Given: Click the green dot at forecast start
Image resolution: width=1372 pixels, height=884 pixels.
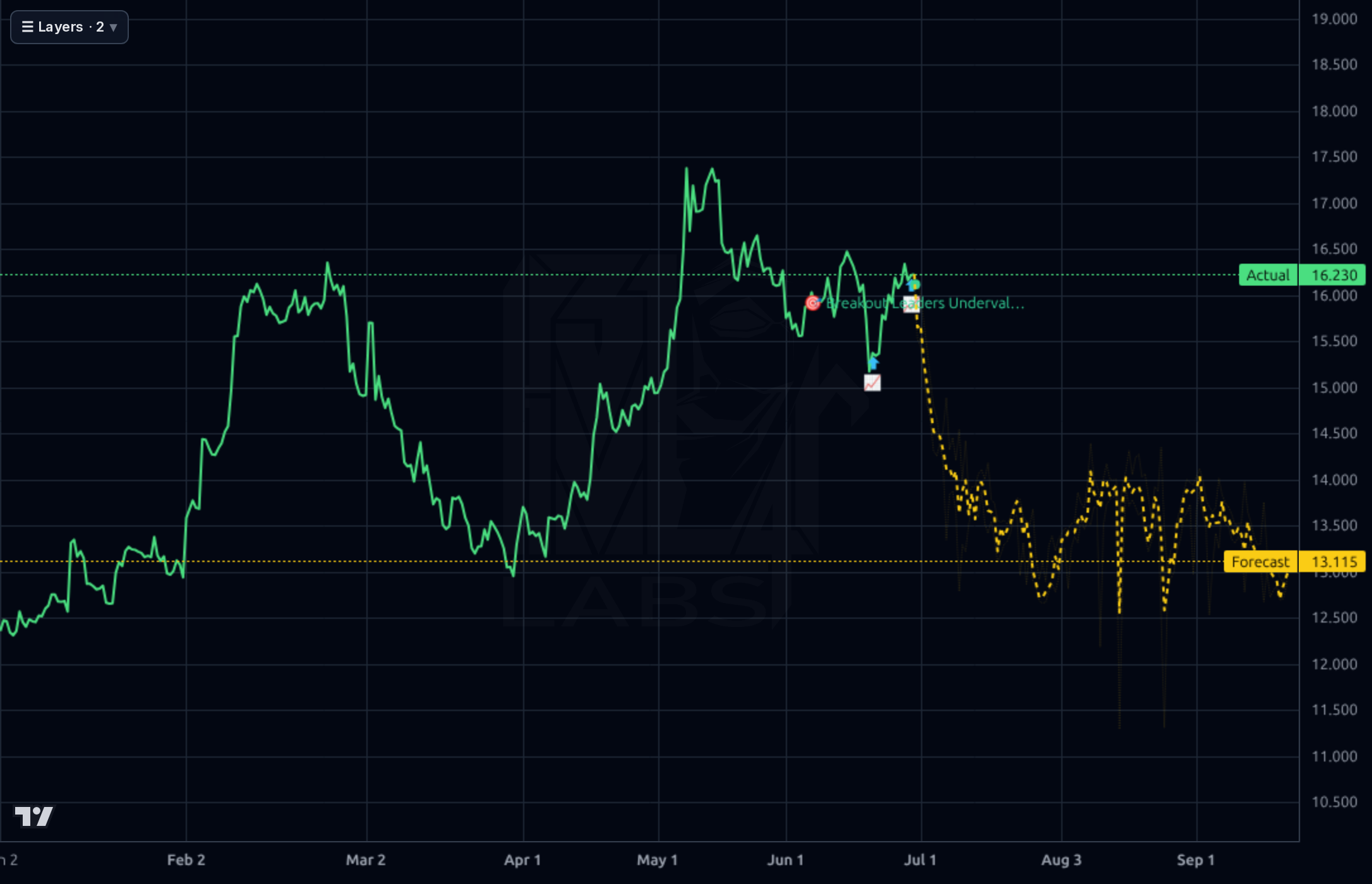Looking at the screenshot, I should 914,285.
